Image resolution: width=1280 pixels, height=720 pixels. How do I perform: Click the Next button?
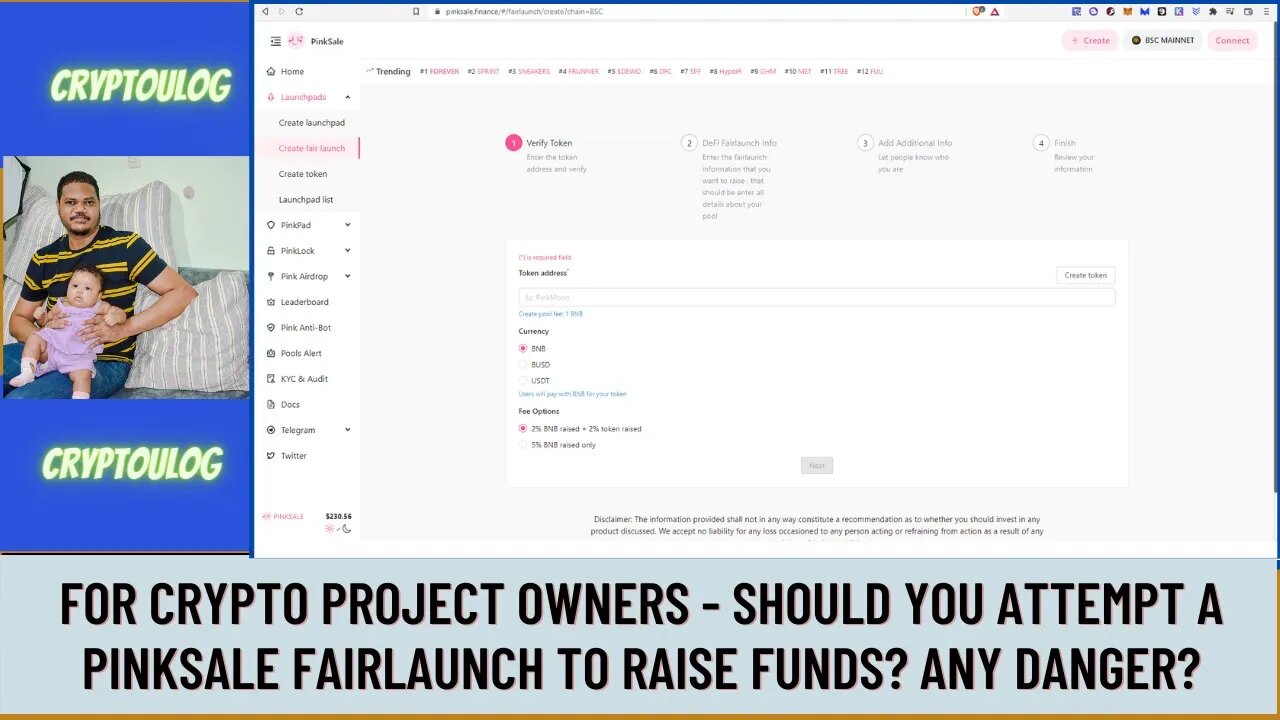point(817,465)
